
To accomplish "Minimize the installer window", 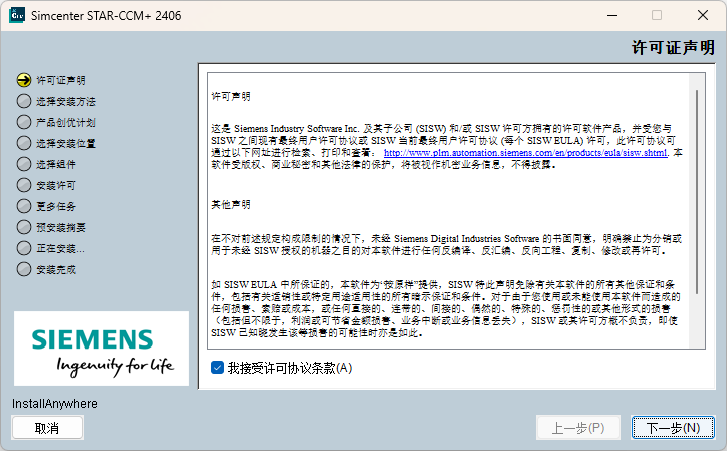I will (612, 15).
